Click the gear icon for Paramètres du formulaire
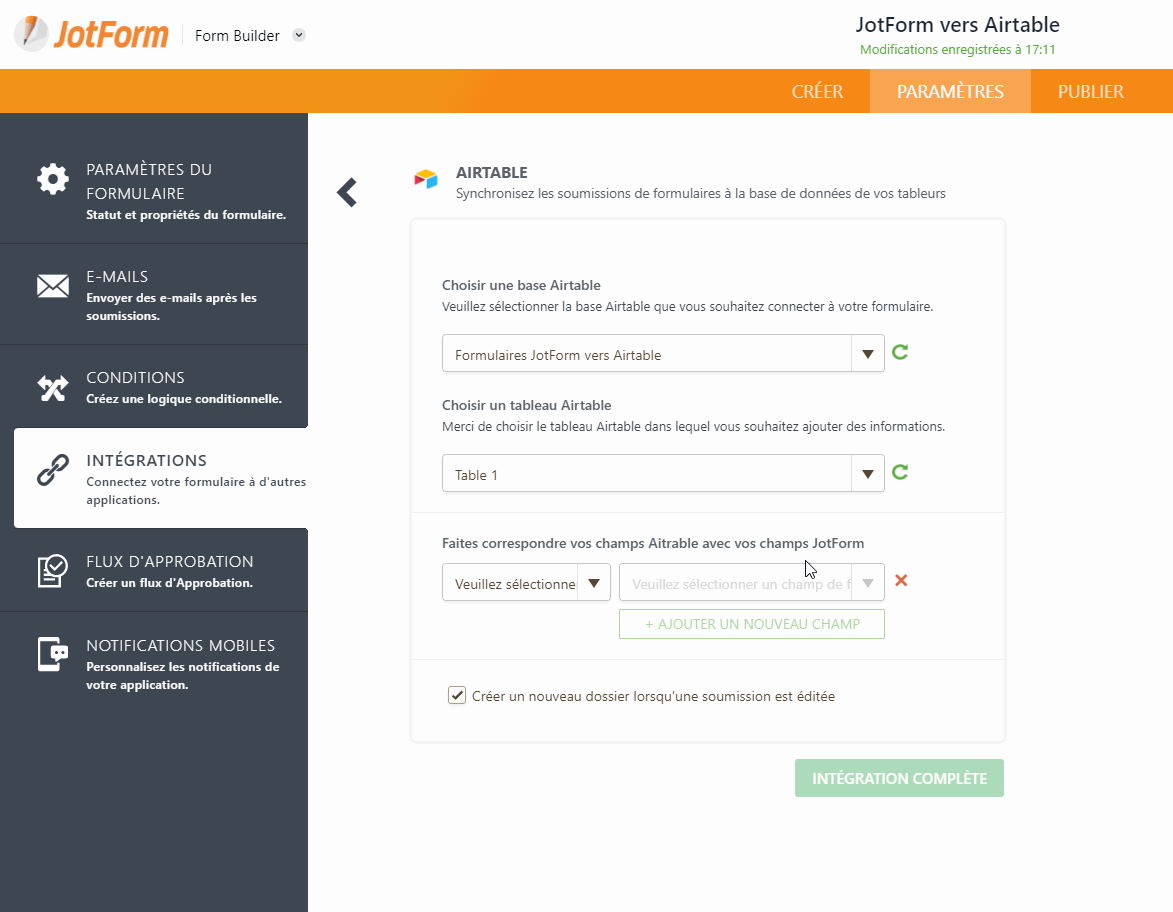The height and width of the screenshot is (912, 1173). pyautogui.click(x=53, y=180)
